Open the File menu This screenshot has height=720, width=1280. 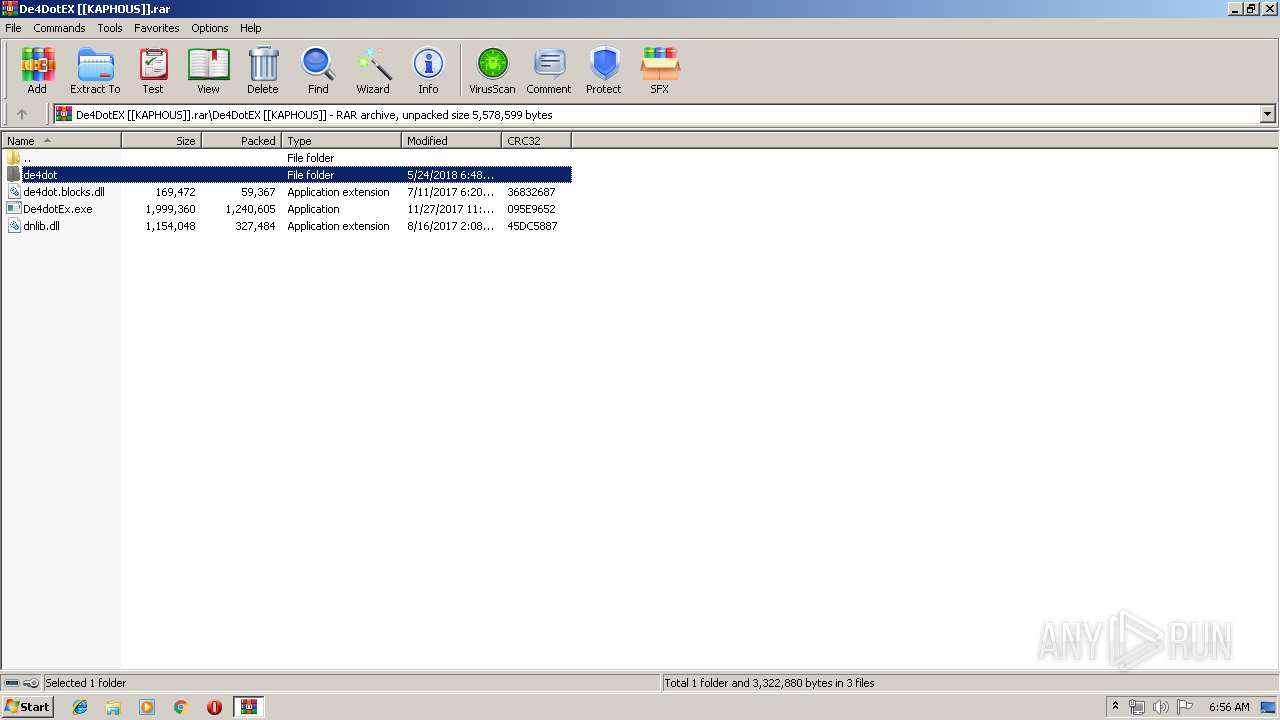click(x=13, y=28)
